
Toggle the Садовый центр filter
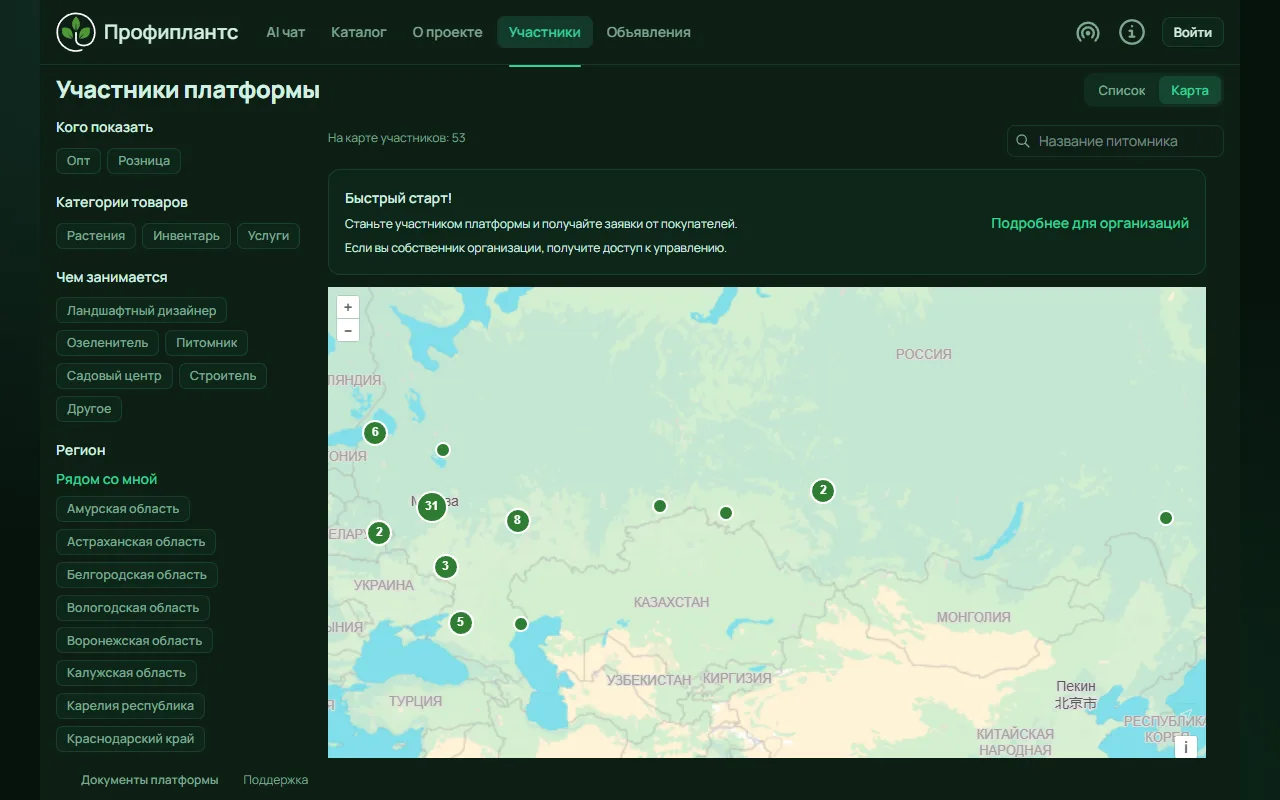(114, 376)
